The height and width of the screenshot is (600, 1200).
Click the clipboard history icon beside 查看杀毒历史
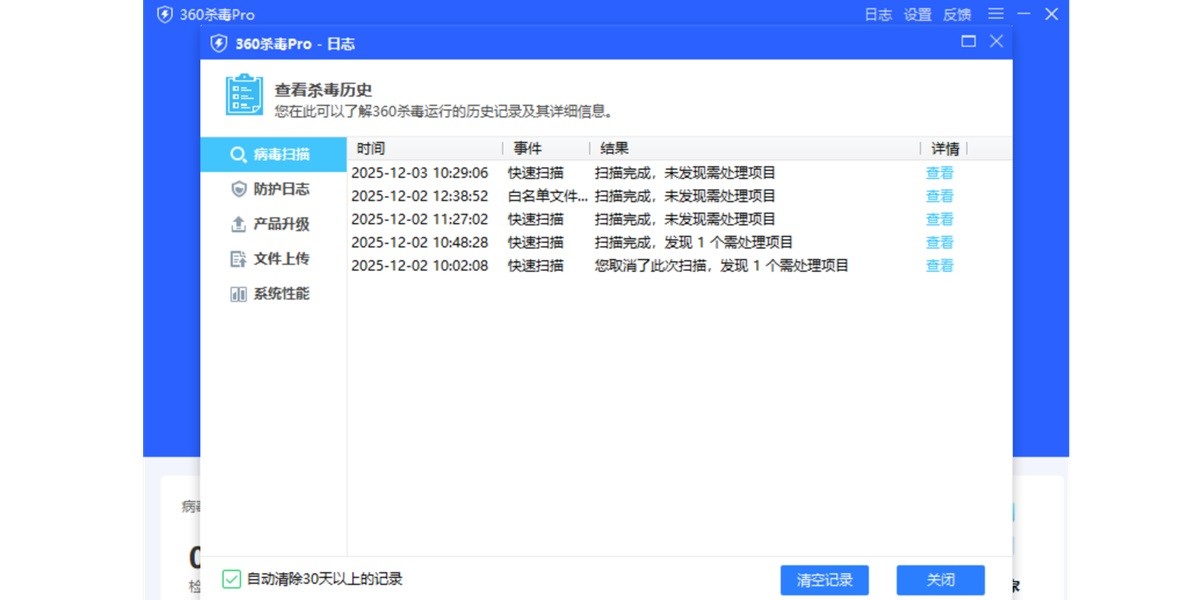click(244, 95)
